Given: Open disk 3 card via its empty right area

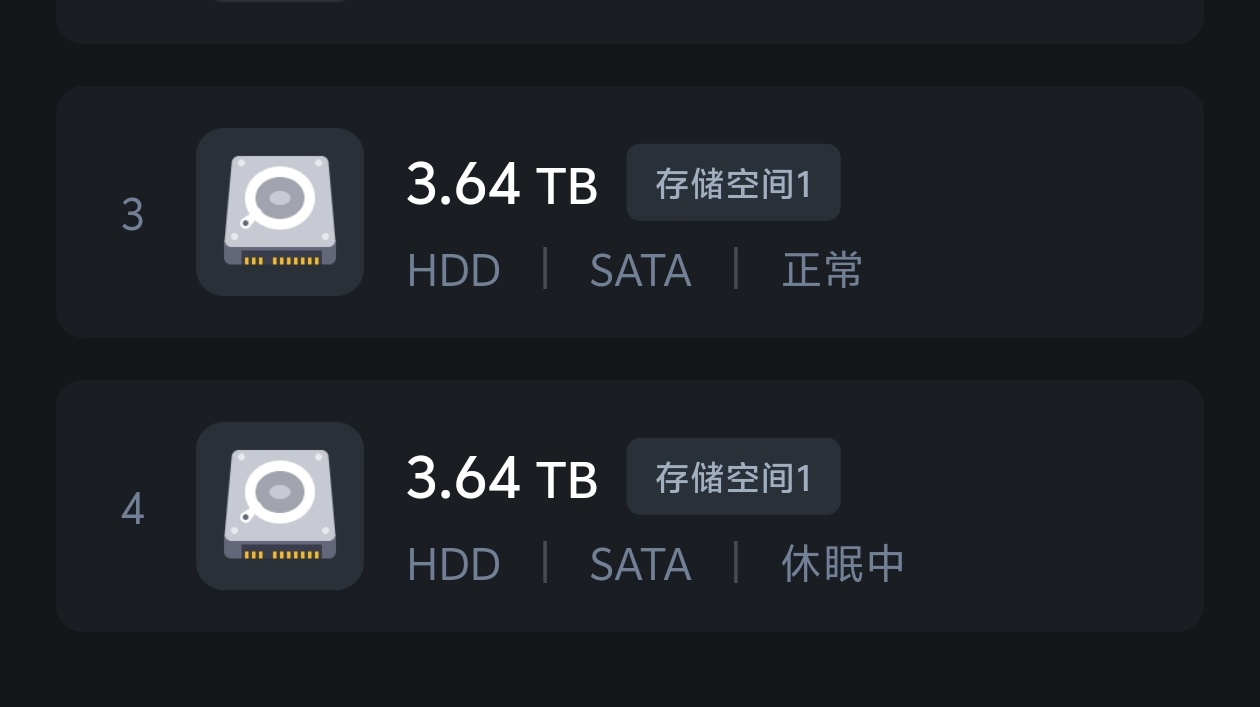Looking at the screenshot, I should [x=1030, y=212].
